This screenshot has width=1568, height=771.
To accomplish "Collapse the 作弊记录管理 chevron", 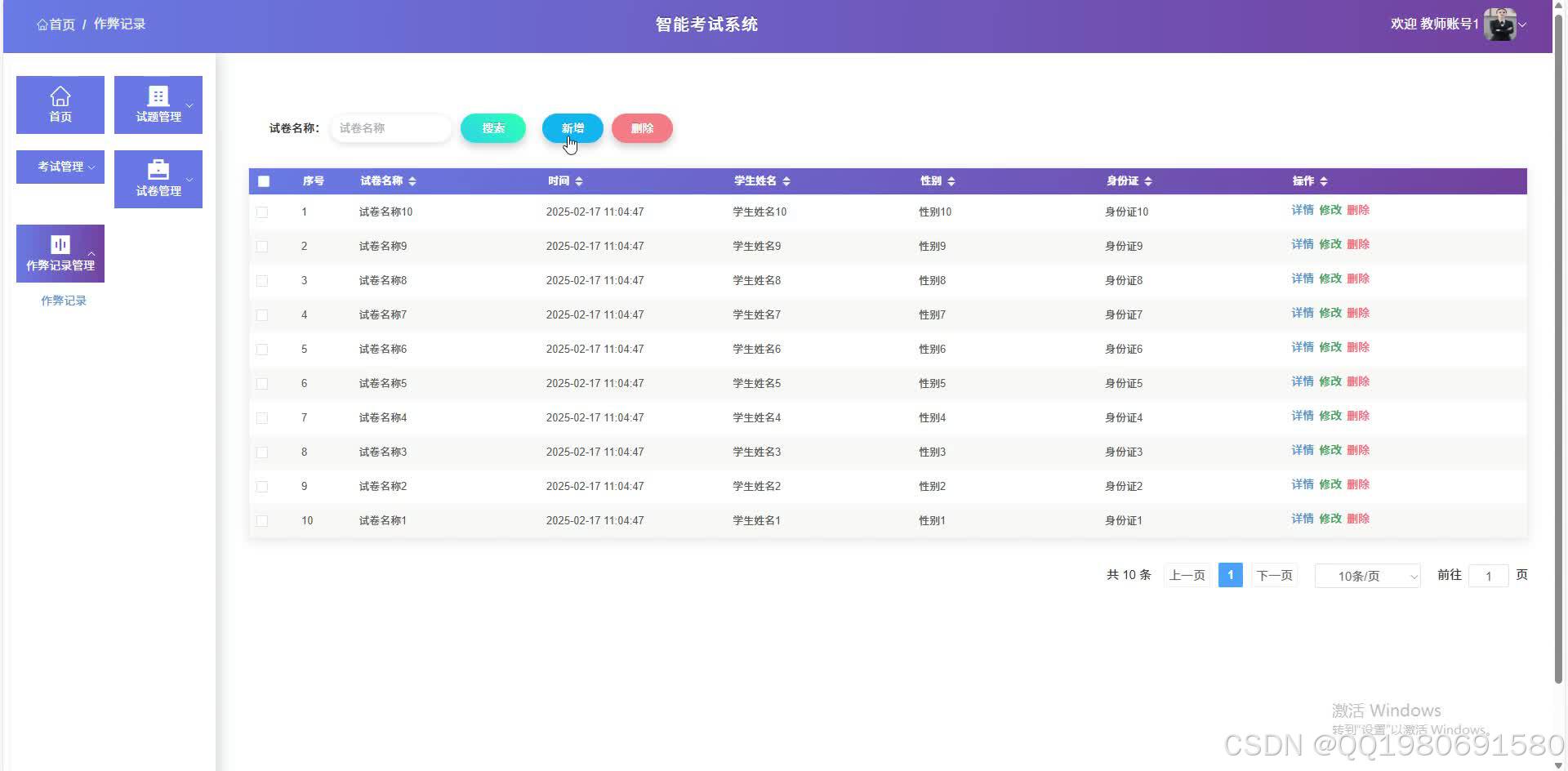I will click(x=91, y=254).
